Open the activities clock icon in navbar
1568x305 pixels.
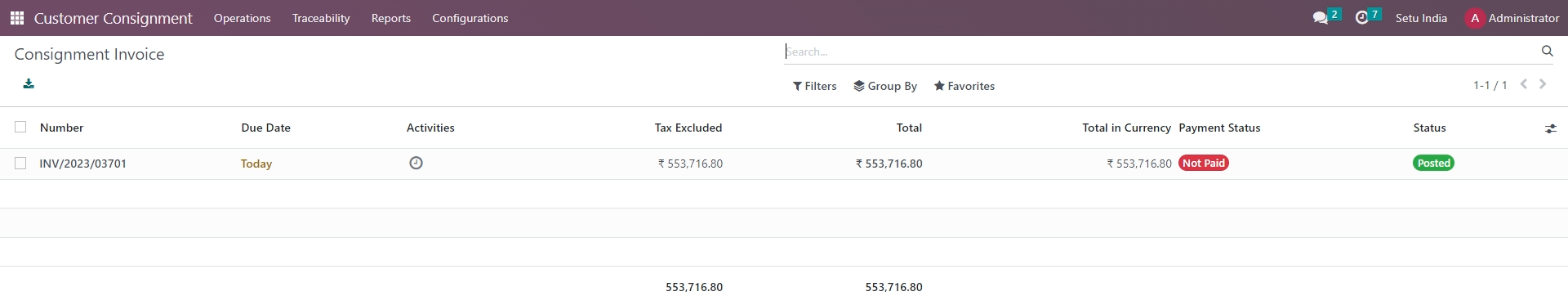(1361, 18)
